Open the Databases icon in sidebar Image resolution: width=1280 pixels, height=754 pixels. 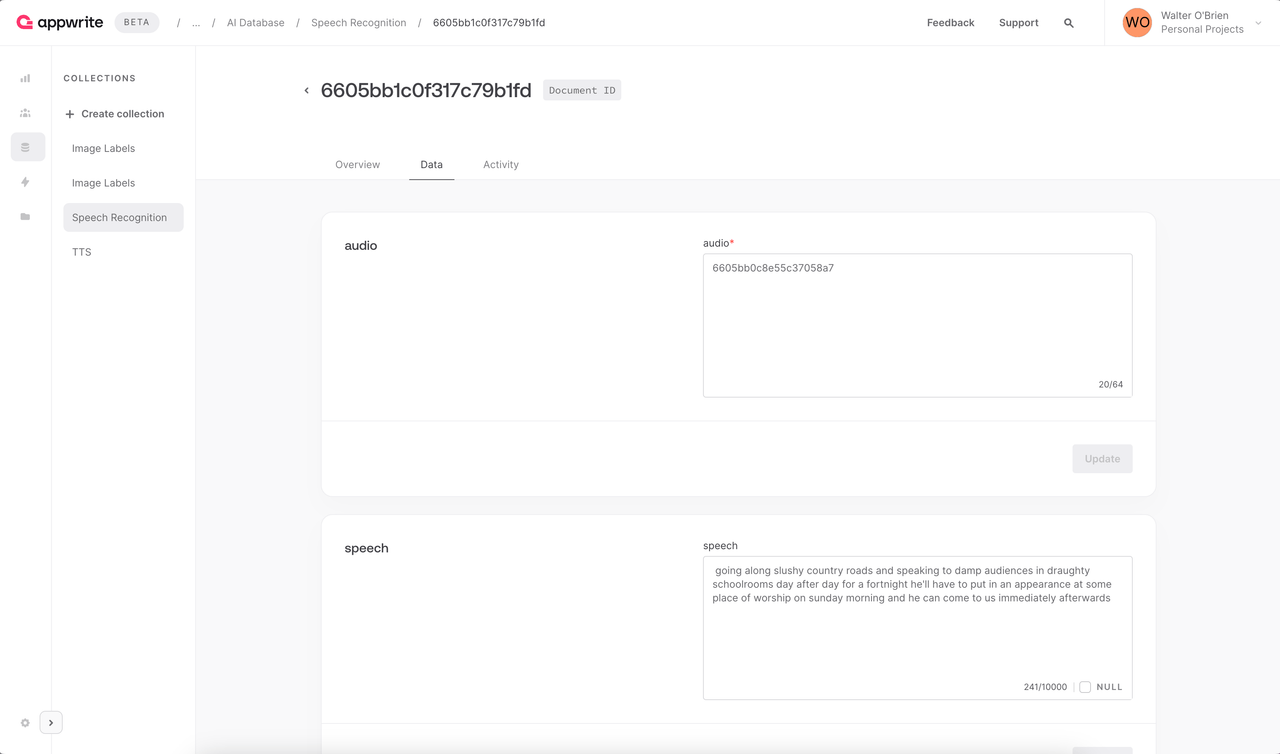27,147
